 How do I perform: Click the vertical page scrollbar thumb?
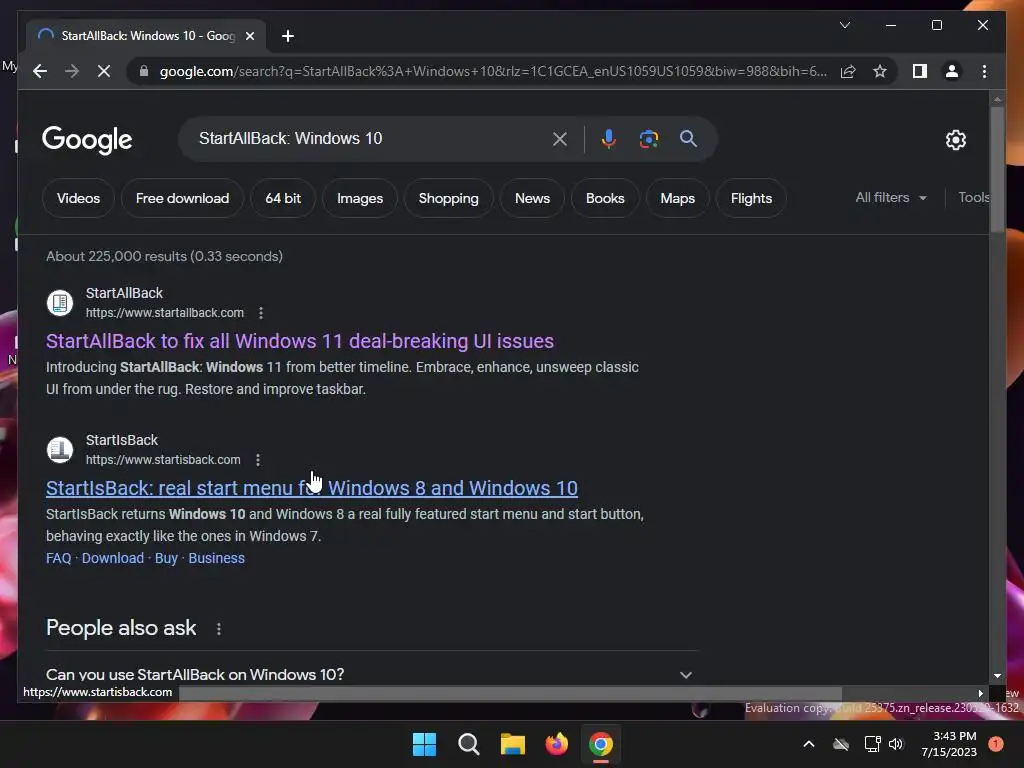point(997,168)
